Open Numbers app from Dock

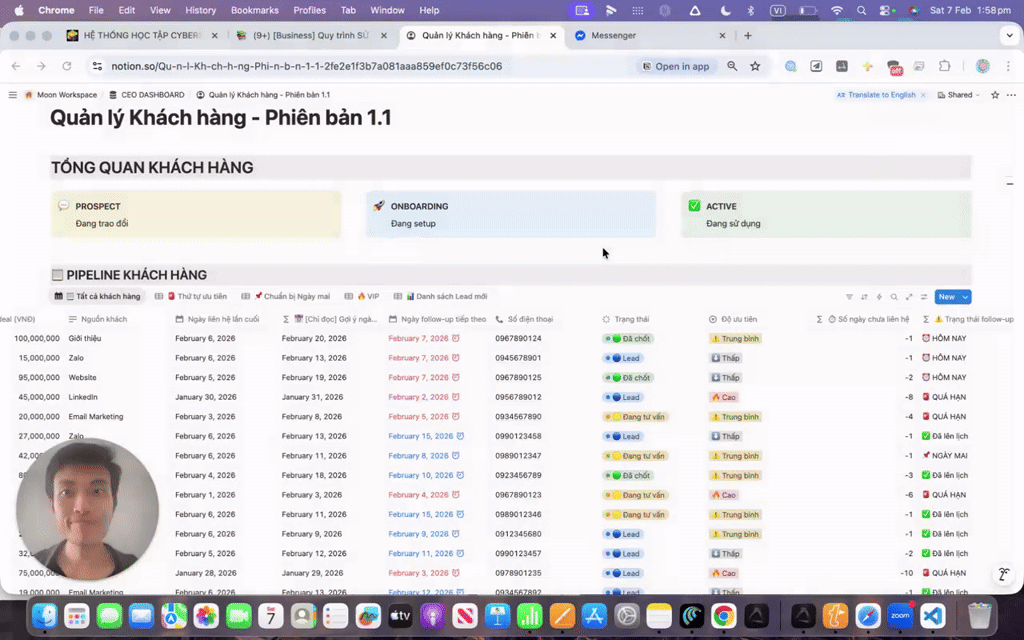tap(530, 615)
